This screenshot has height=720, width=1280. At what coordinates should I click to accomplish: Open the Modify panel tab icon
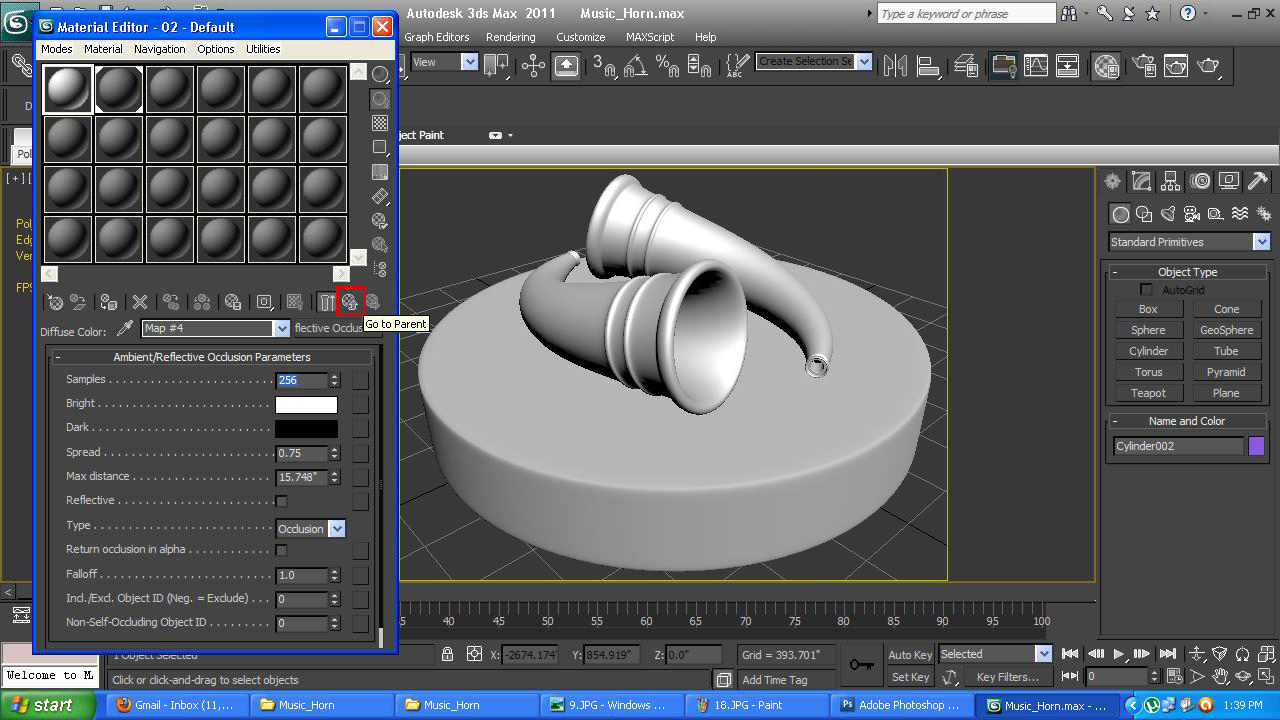(1140, 181)
